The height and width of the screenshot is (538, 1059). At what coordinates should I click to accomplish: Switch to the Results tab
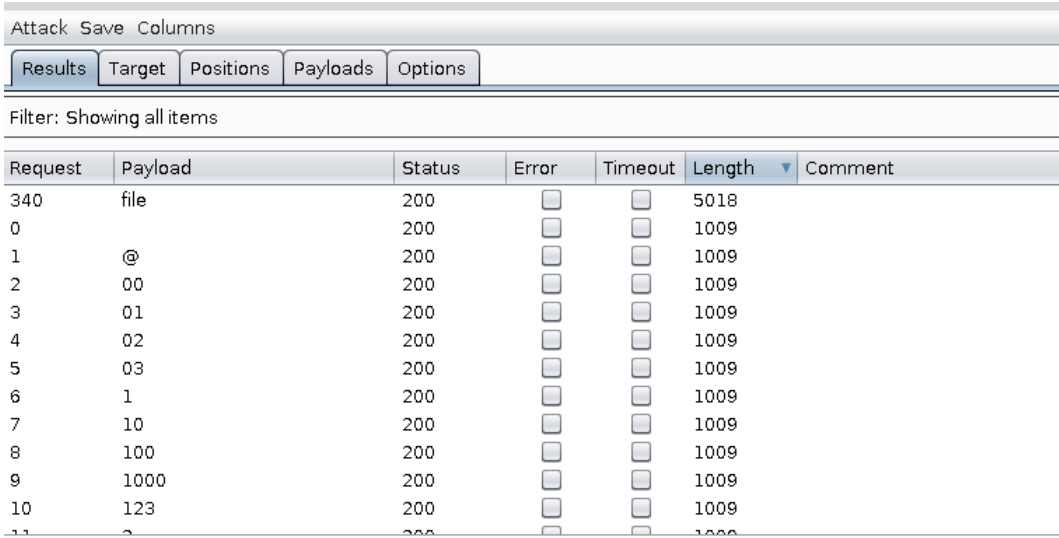tap(53, 68)
